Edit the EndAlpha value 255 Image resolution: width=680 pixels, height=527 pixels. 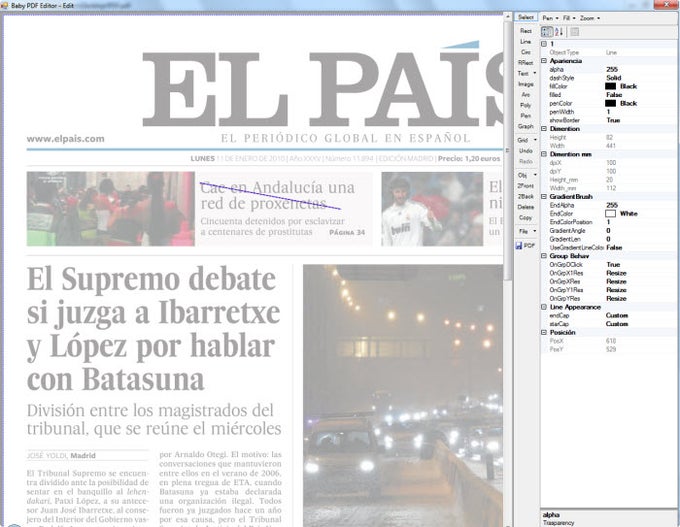pos(612,205)
